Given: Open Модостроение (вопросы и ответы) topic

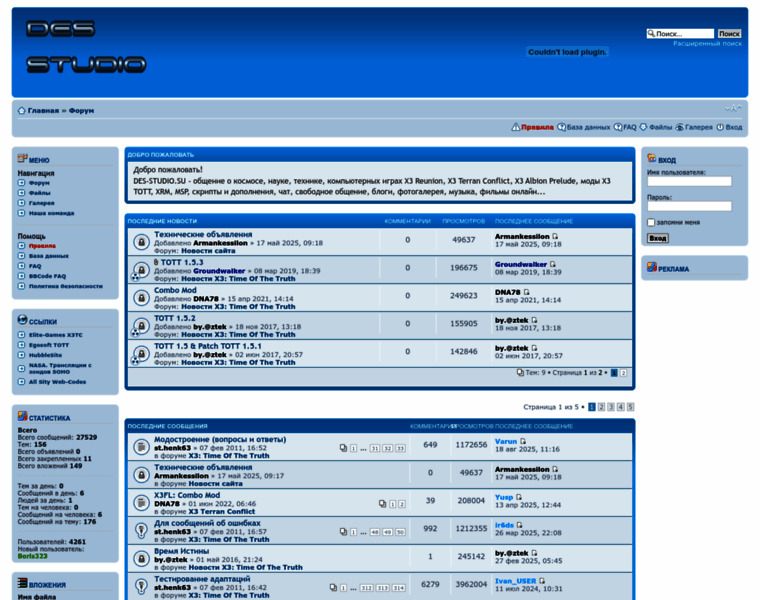Looking at the screenshot, I should tap(220, 440).
